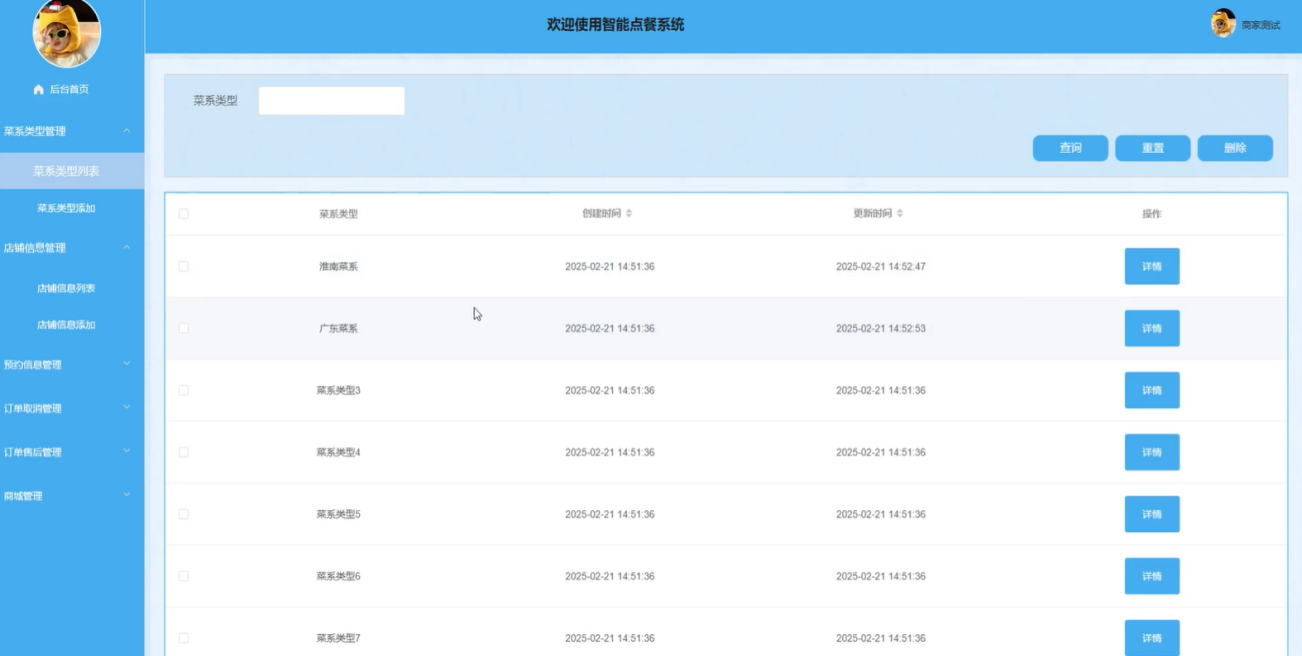This screenshot has height=656, width=1302.
Task: Click the 菜系类型7 cell
Action: coord(338,638)
